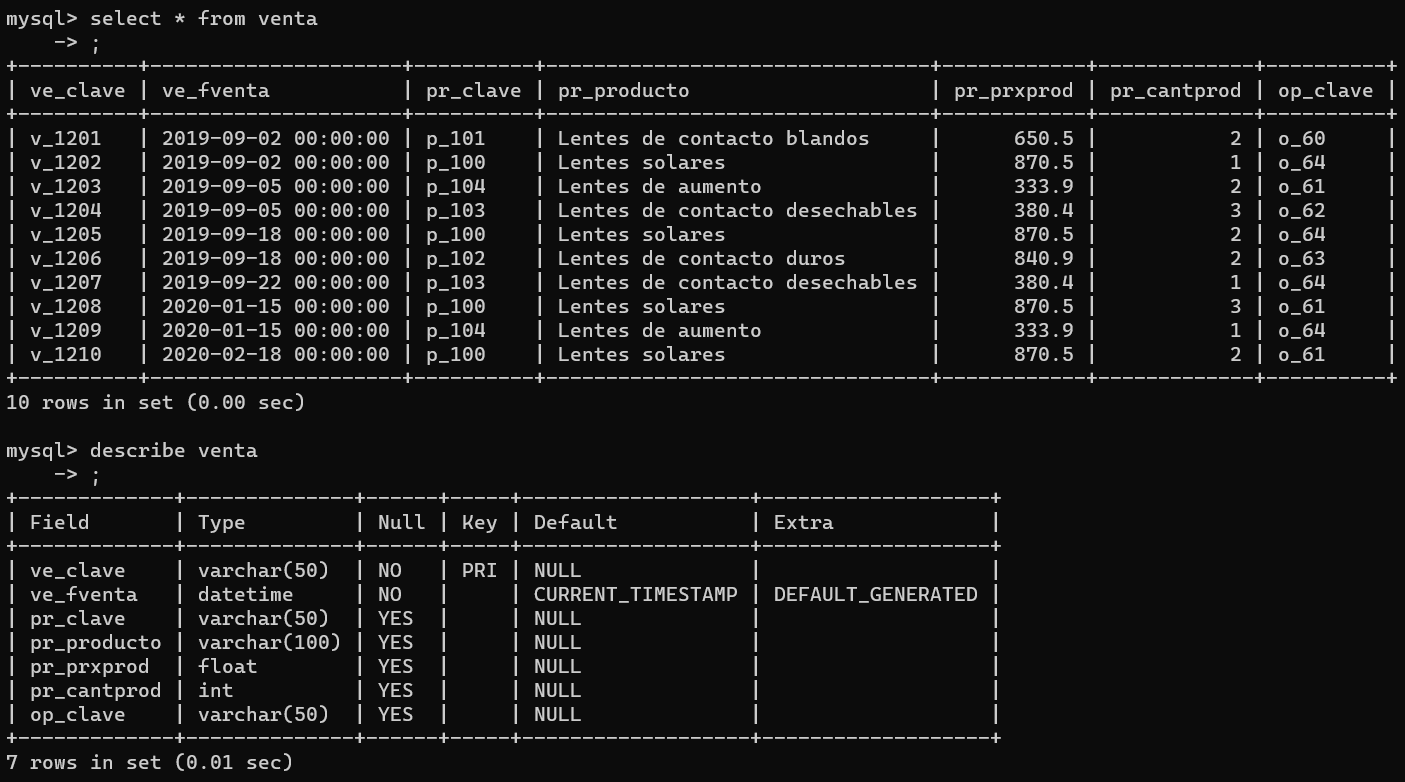
Task: Click pr_producto in the describe Field column
Action: click(96, 643)
